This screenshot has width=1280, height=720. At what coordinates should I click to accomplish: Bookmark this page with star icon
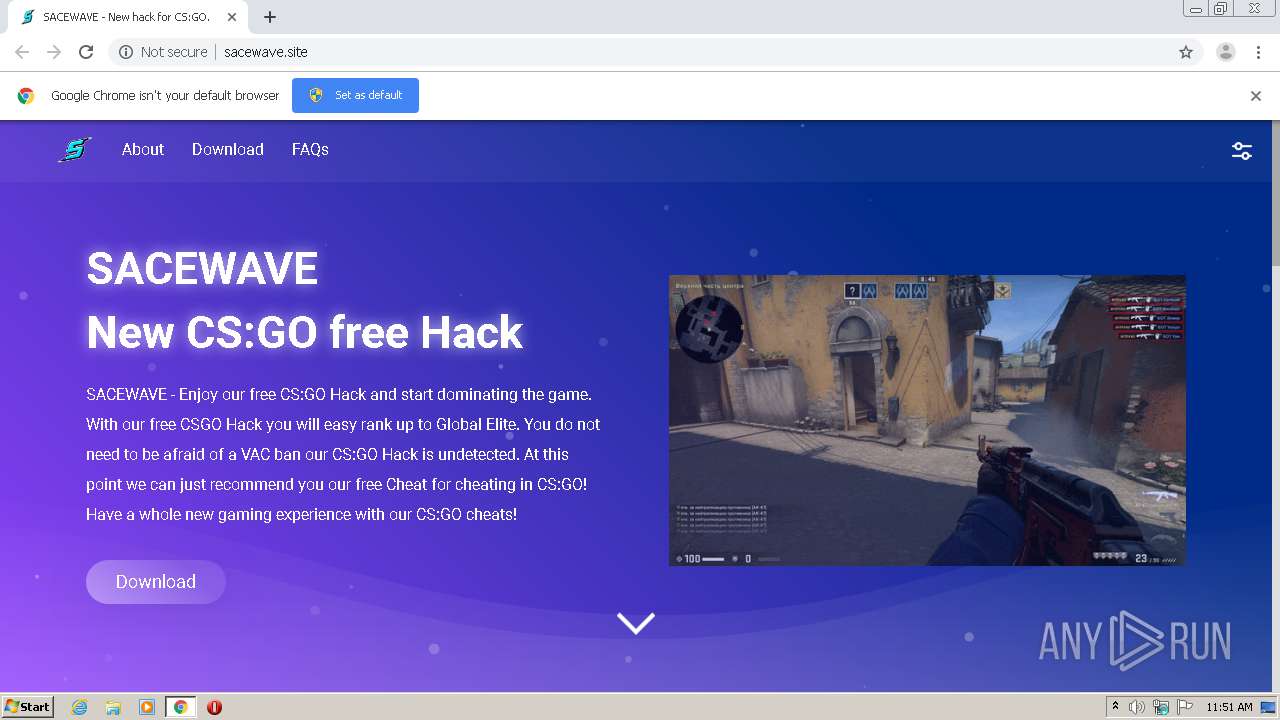click(x=1186, y=52)
